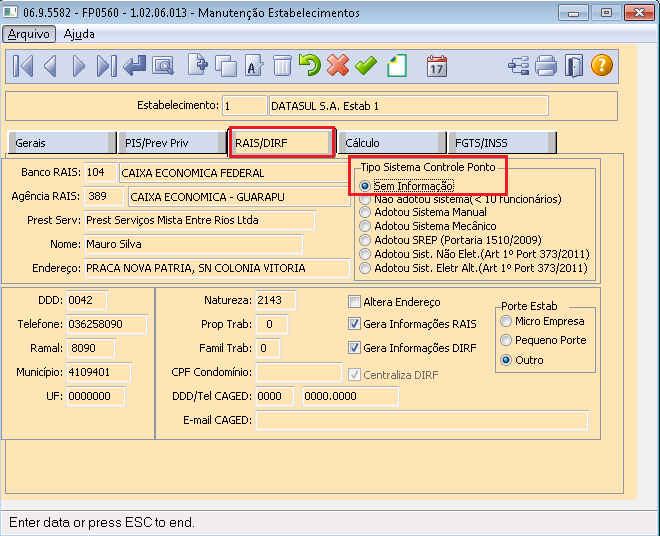The image size is (660, 536).
Task: Toggle Gera Informações RAIS checkbox
Action: (354, 324)
